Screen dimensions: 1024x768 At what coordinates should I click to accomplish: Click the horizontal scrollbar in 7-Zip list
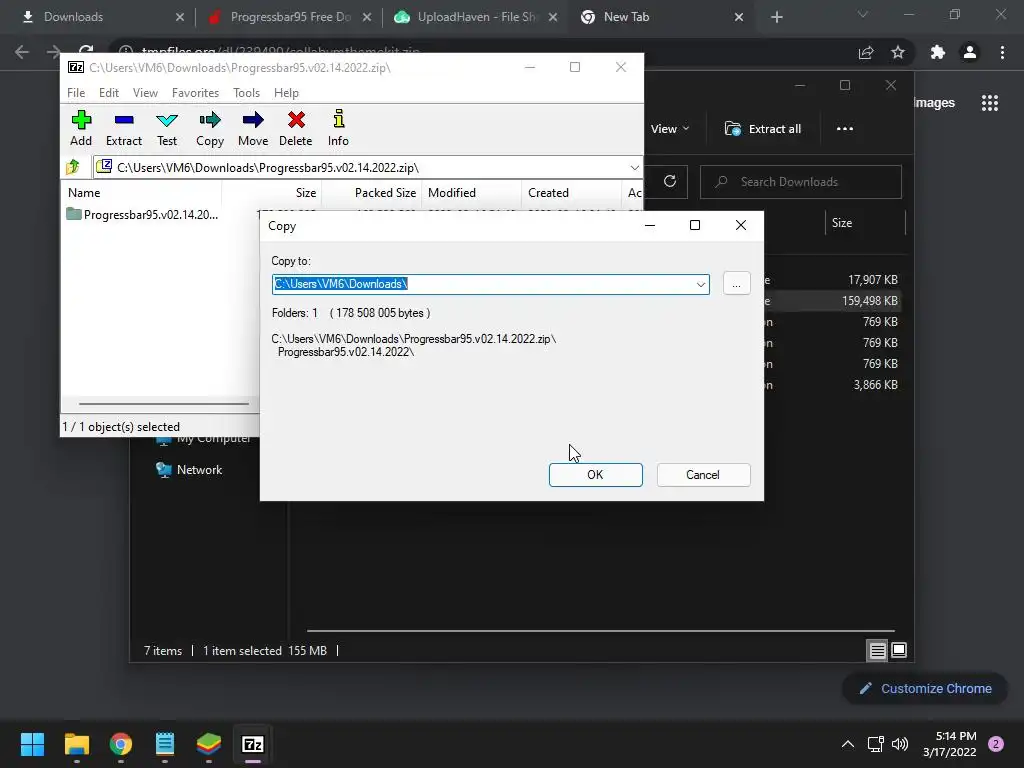[164, 404]
